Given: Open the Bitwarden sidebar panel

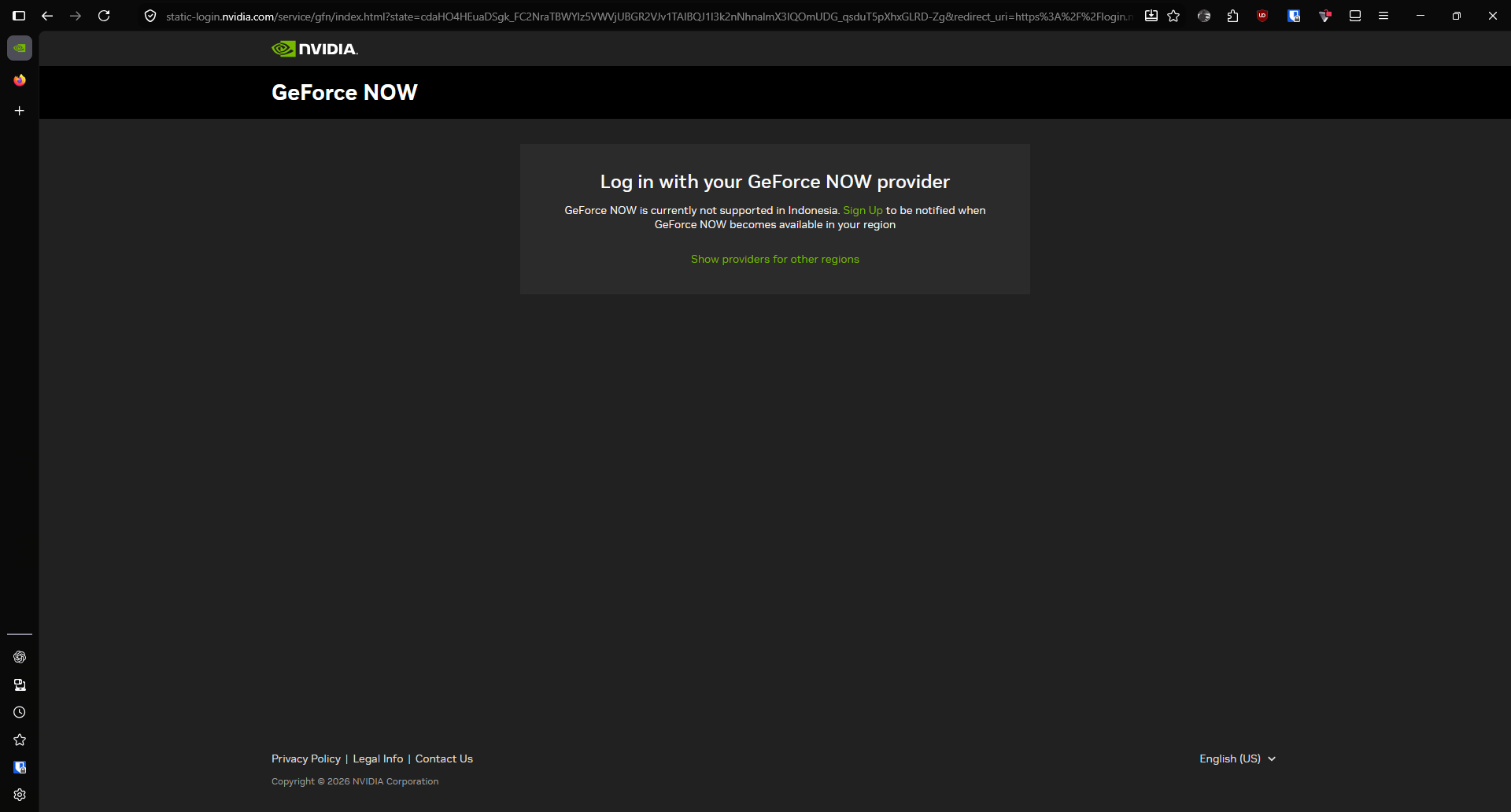Looking at the screenshot, I should 20,767.
